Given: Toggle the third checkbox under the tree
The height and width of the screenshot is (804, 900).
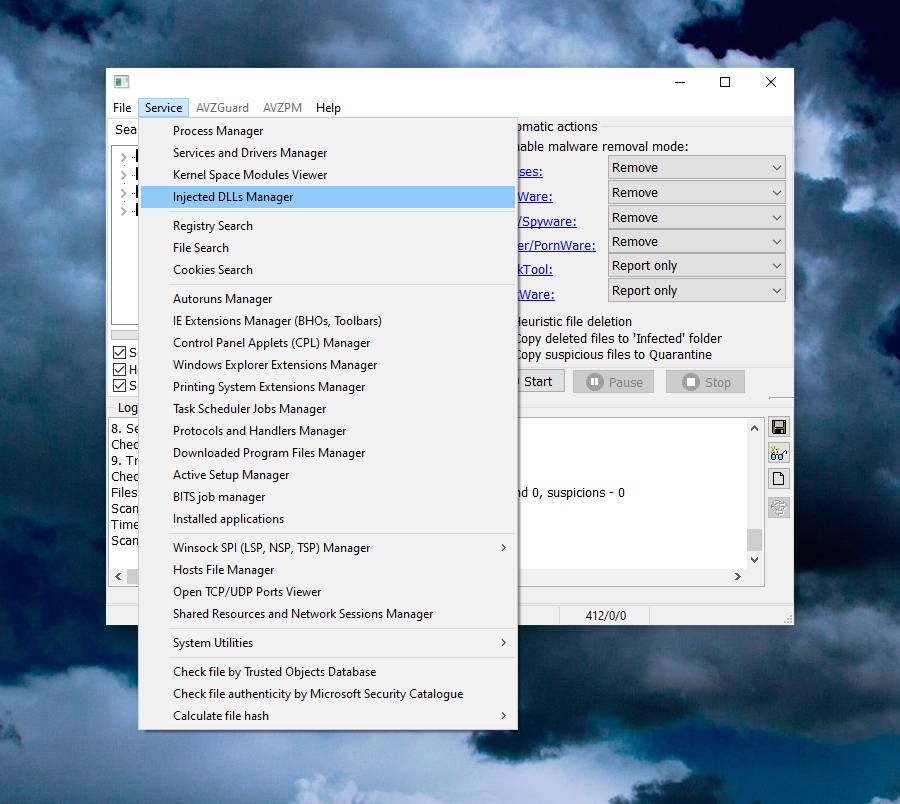Looking at the screenshot, I should [119, 386].
